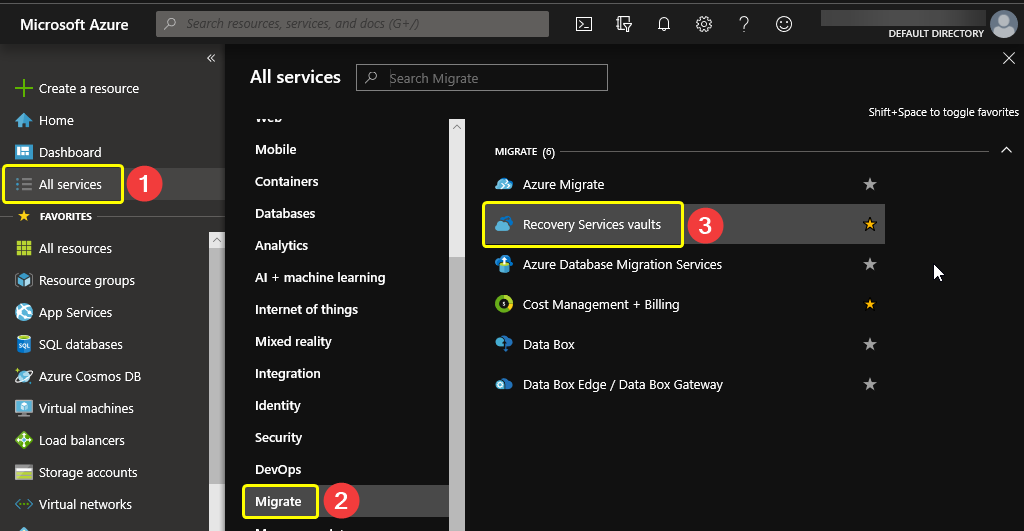1024x531 pixels.
Task: Collapse the MIGRATE section chevron
Action: click(x=1006, y=150)
